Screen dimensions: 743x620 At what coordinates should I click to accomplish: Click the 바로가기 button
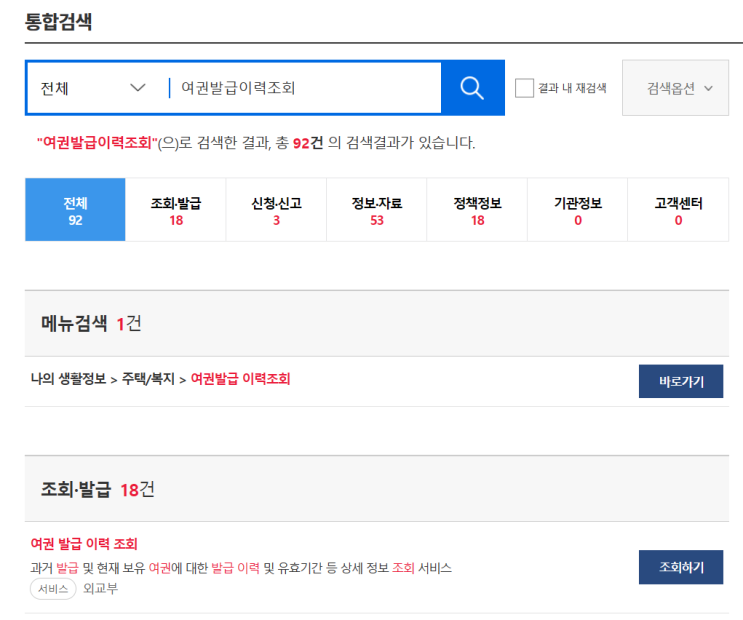point(681,381)
